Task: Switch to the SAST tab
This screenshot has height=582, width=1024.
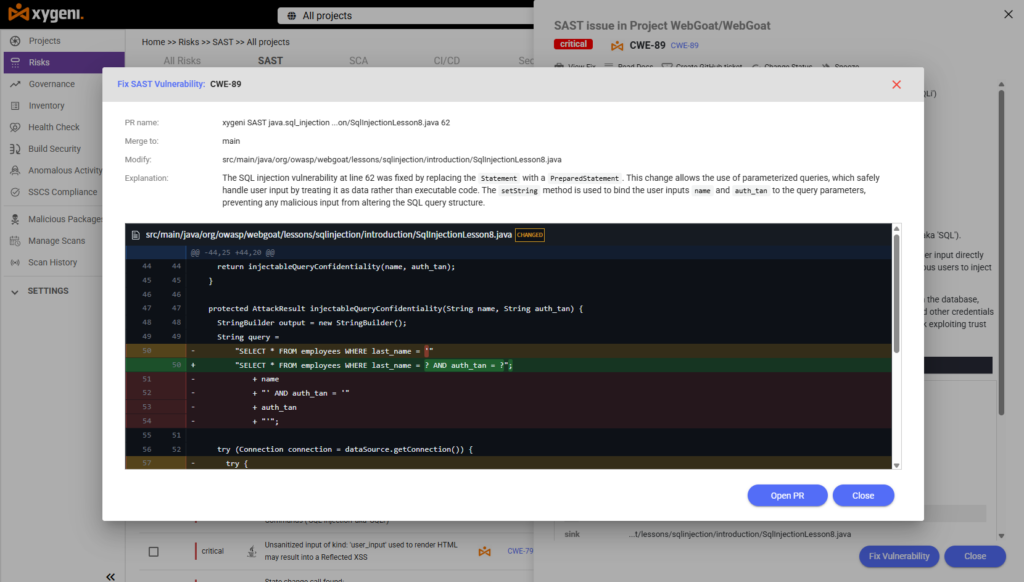Action: pos(270,61)
